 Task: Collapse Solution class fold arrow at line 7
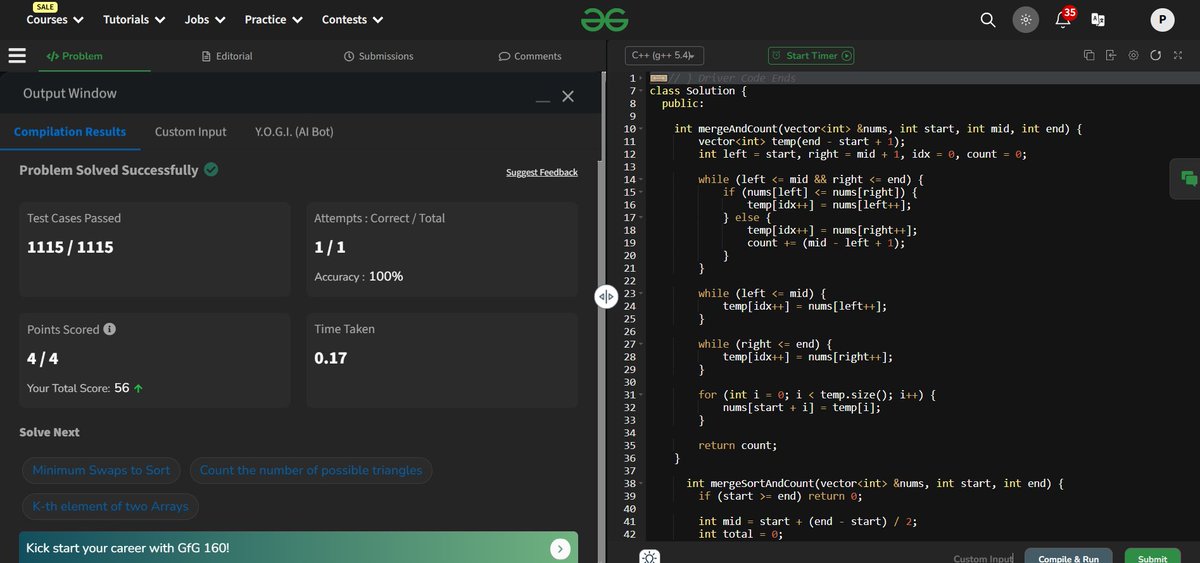coord(641,91)
